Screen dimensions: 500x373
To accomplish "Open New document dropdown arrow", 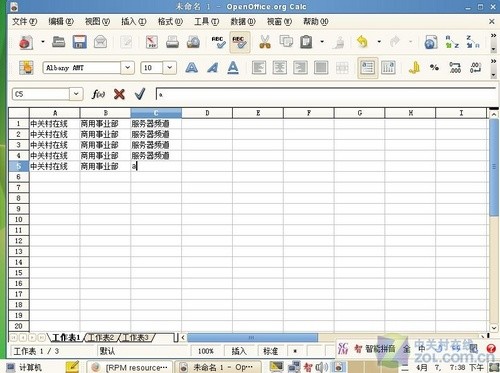I will pos(43,42).
